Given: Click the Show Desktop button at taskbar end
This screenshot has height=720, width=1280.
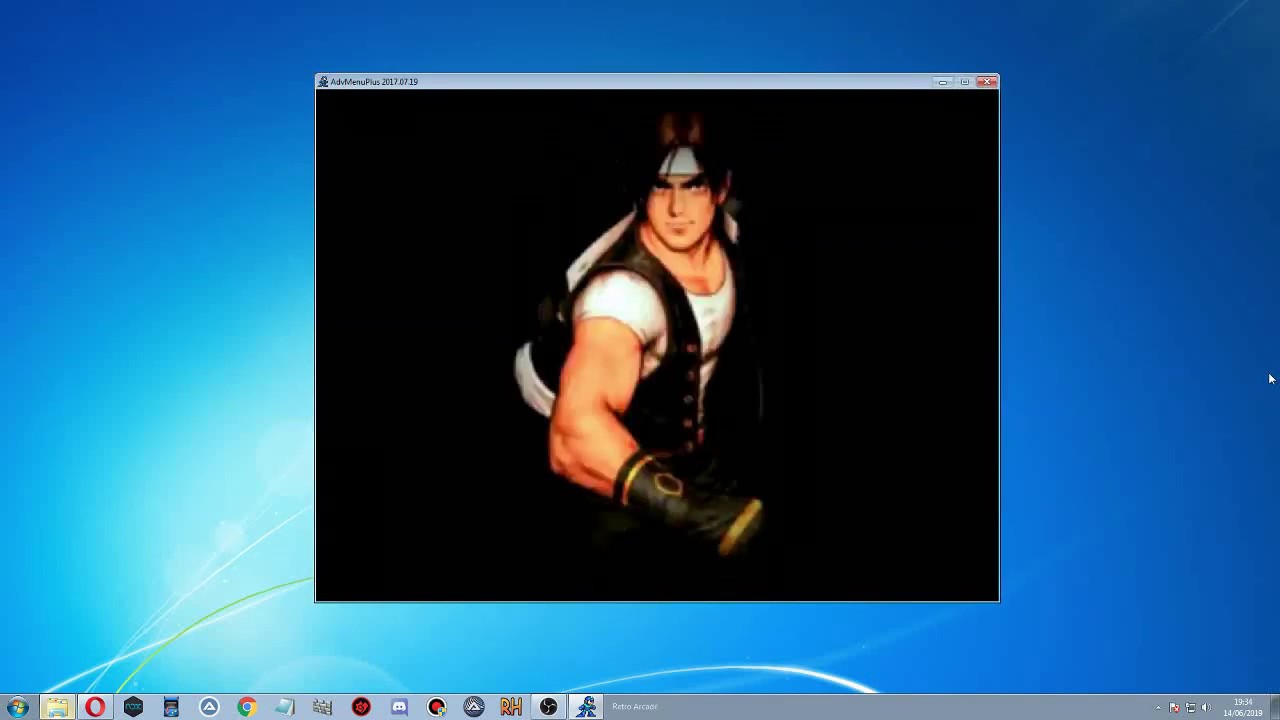Looking at the screenshot, I should (x=1274, y=707).
